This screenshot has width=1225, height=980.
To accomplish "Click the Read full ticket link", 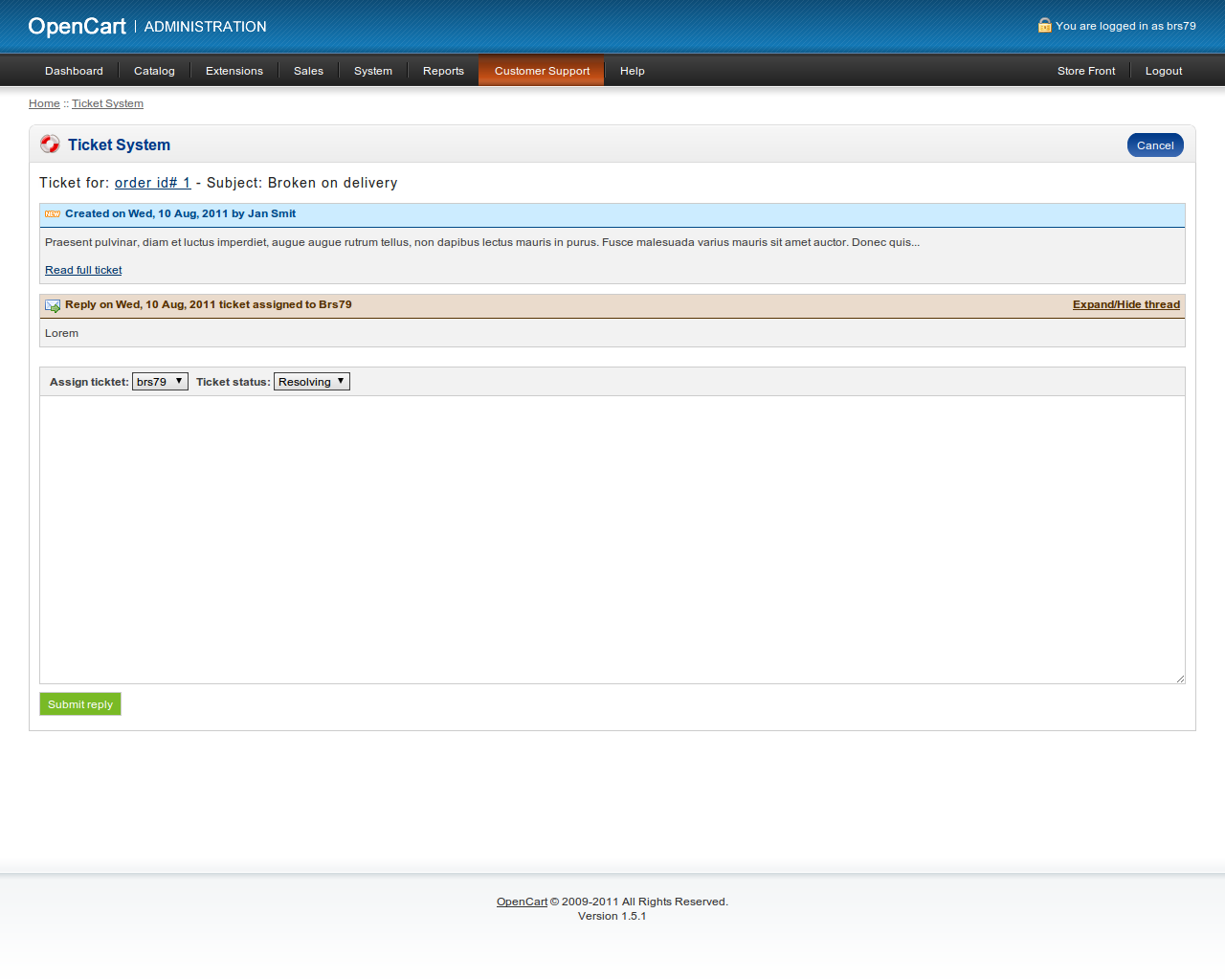I will click(83, 270).
